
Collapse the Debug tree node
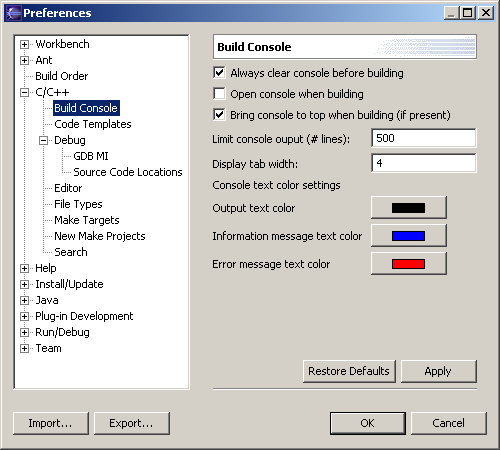pos(43,140)
